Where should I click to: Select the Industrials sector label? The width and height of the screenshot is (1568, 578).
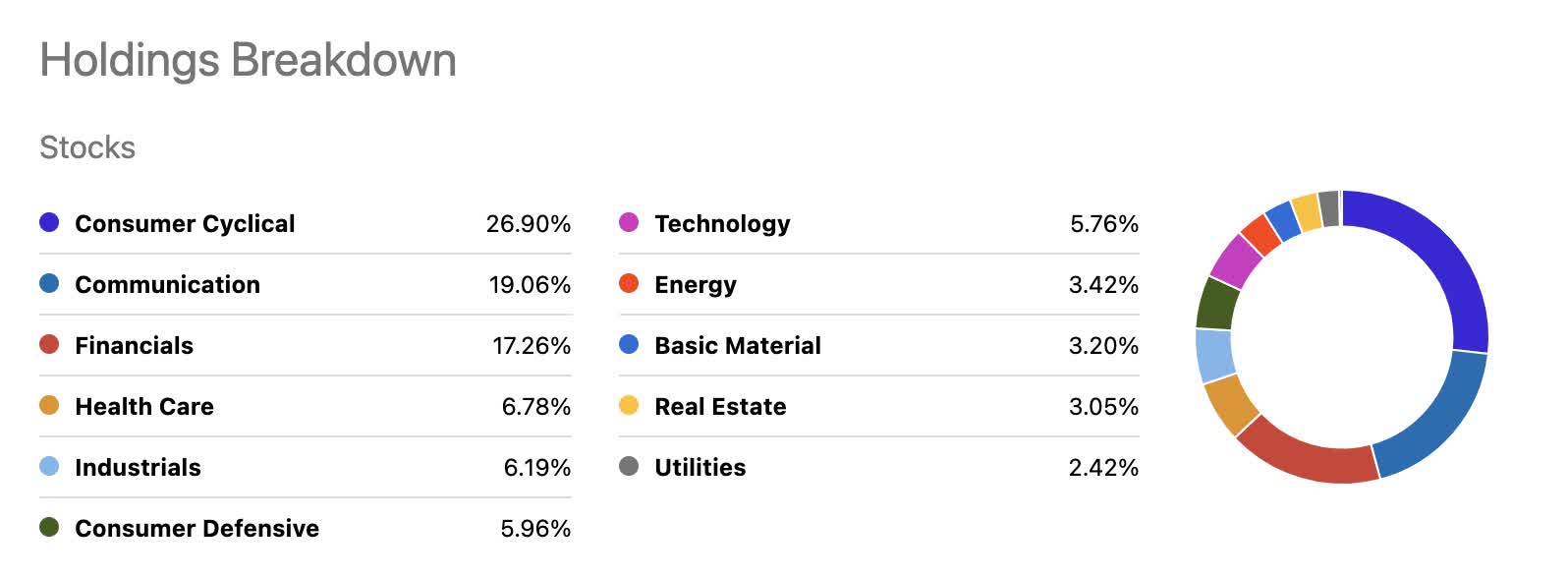138,468
